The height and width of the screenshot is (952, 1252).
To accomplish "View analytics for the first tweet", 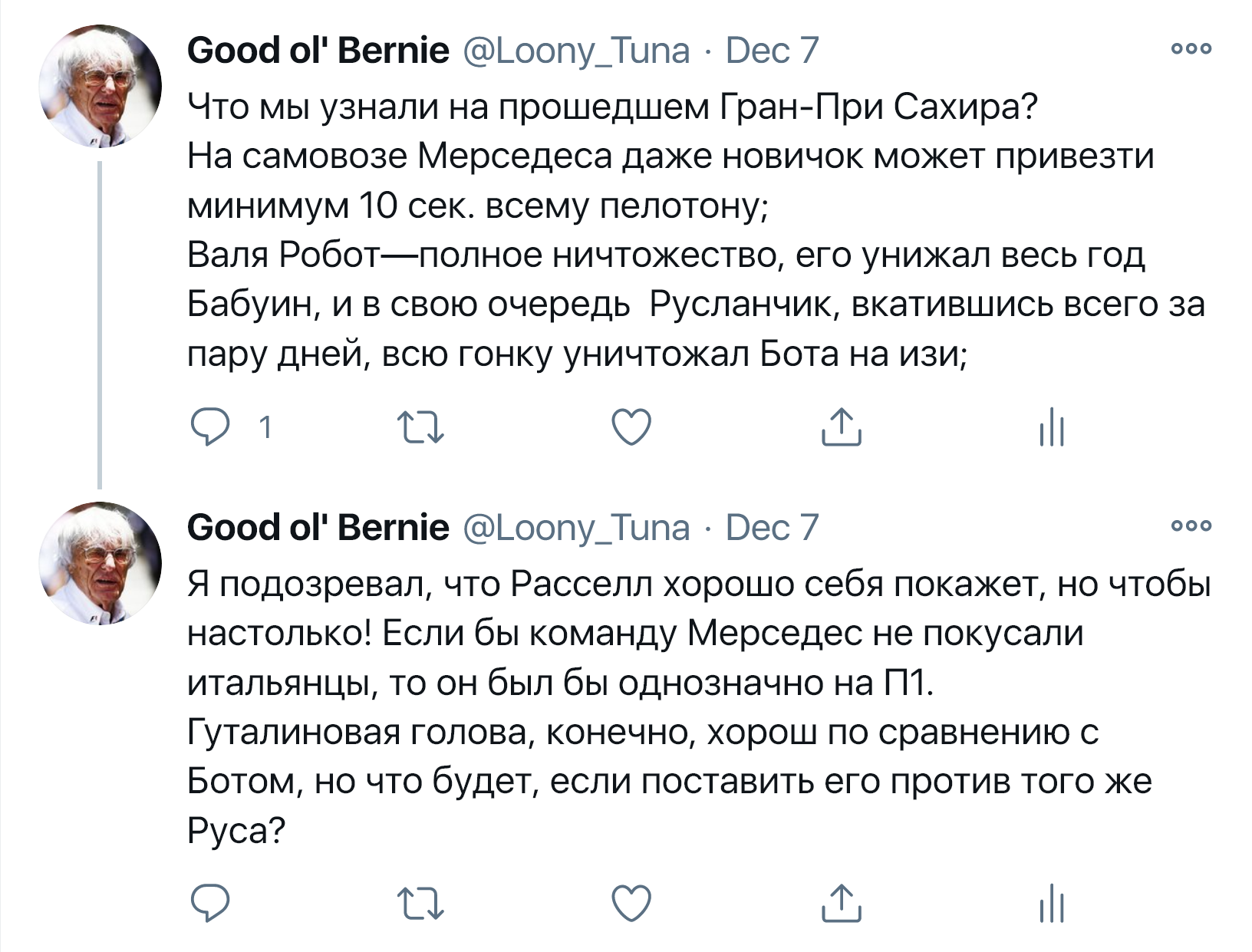I will click(x=1052, y=427).
